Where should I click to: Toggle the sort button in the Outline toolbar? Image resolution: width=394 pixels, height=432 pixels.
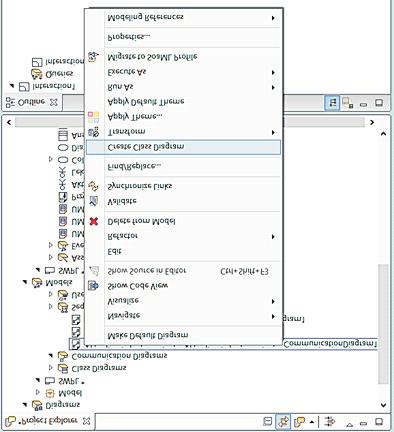click(333, 103)
